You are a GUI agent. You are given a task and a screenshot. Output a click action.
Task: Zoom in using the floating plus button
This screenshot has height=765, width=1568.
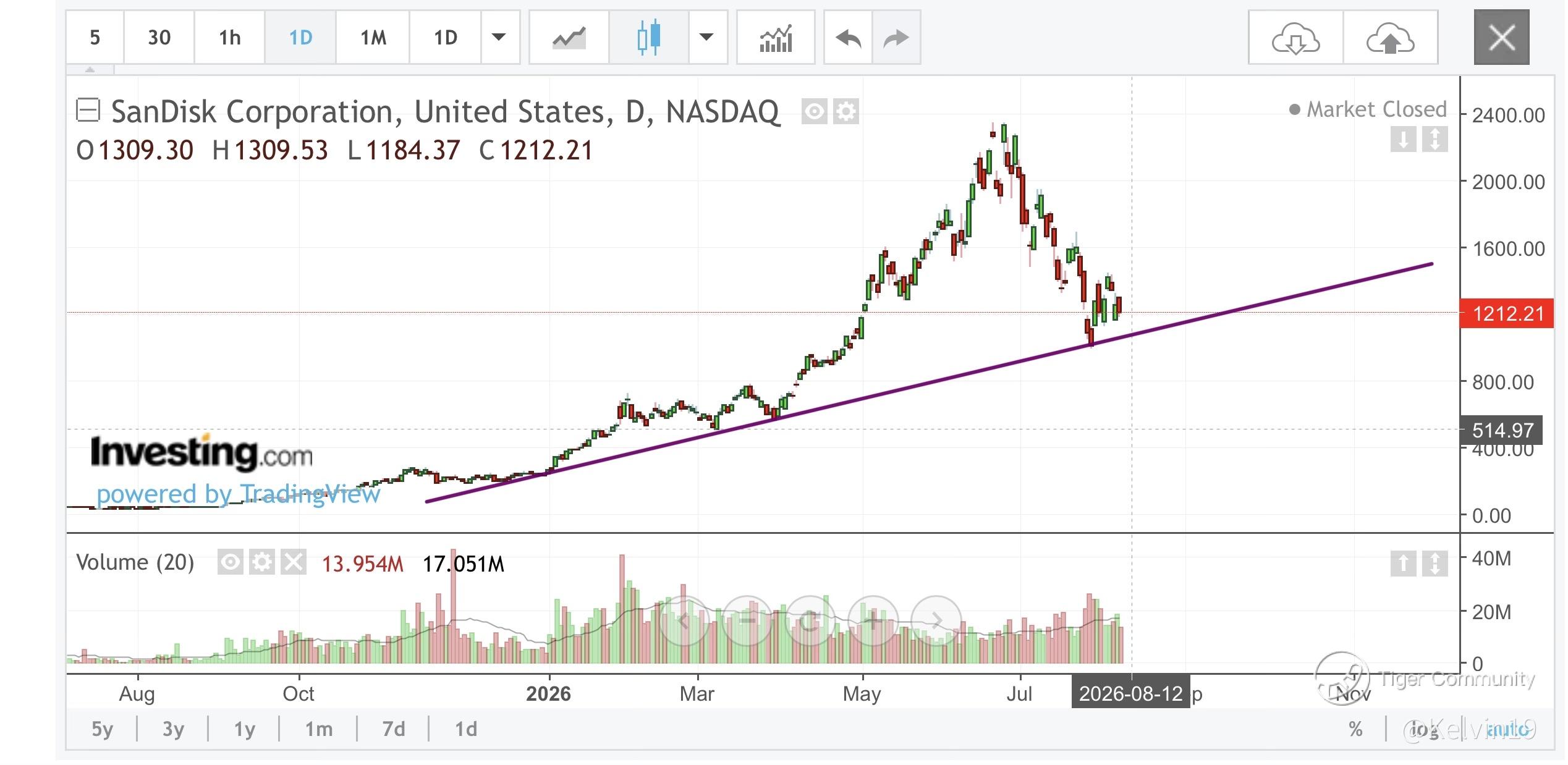pyautogui.click(x=873, y=621)
